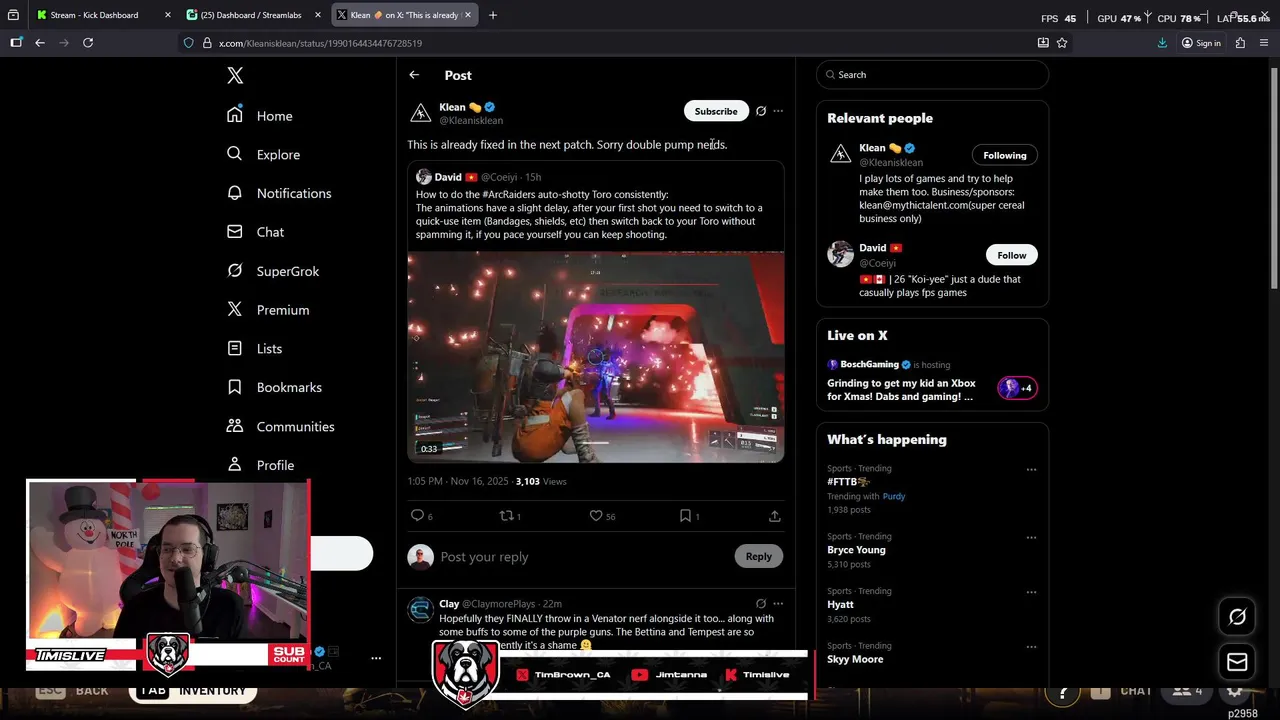Bookmark this page with the star icon

tap(1062, 43)
